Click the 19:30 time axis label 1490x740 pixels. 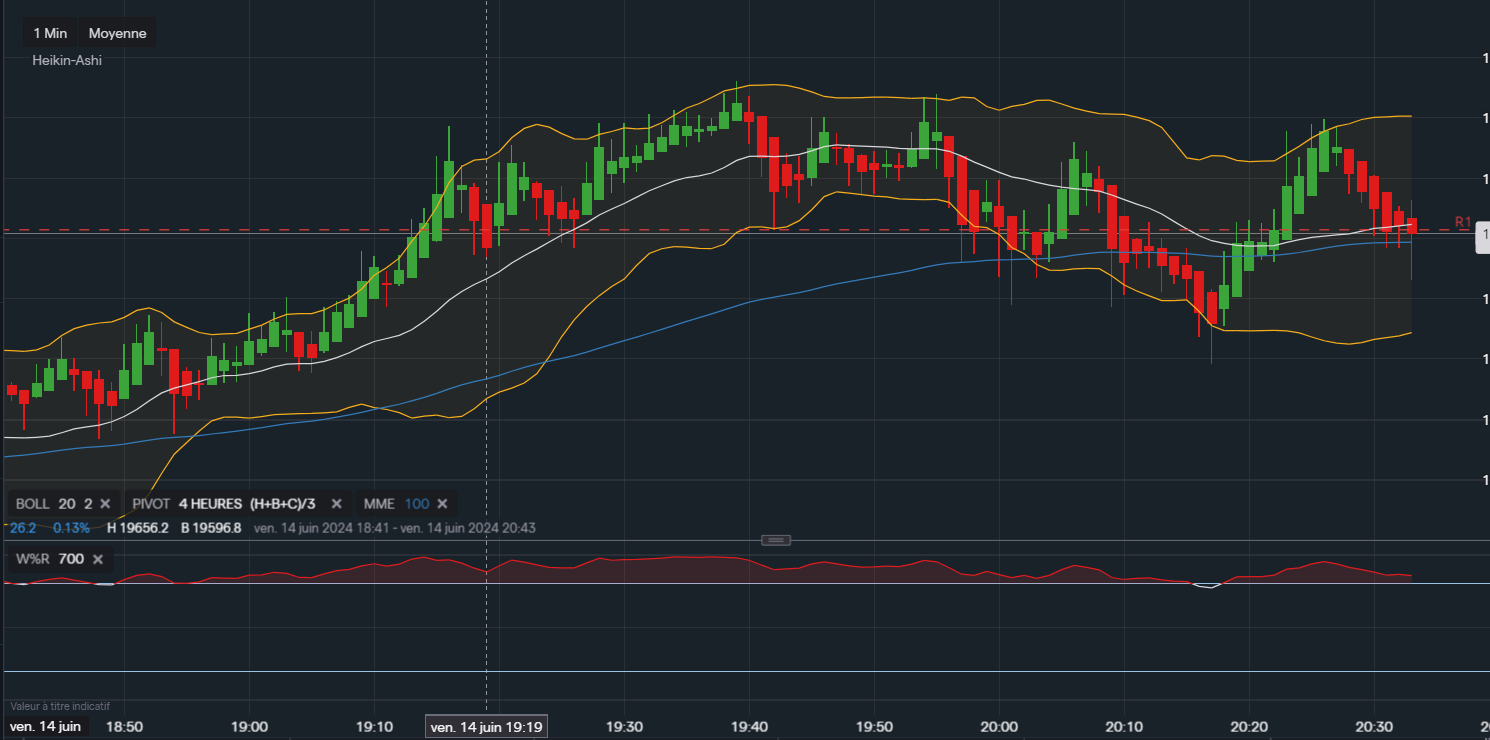tap(624, 727)
